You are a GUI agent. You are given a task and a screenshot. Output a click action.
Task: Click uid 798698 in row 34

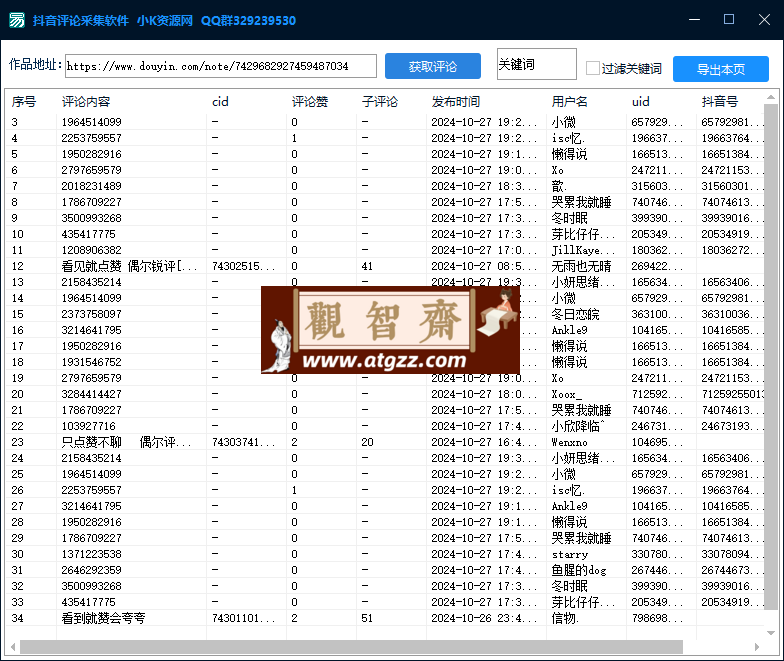click(x=656, y=618)
